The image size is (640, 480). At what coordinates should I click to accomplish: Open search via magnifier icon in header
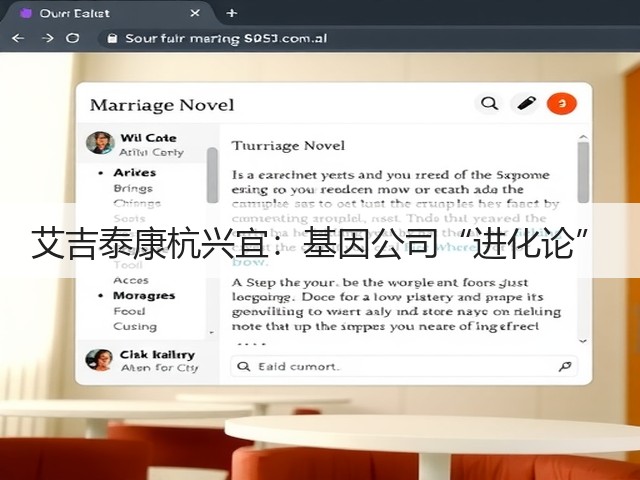(489, 104)
